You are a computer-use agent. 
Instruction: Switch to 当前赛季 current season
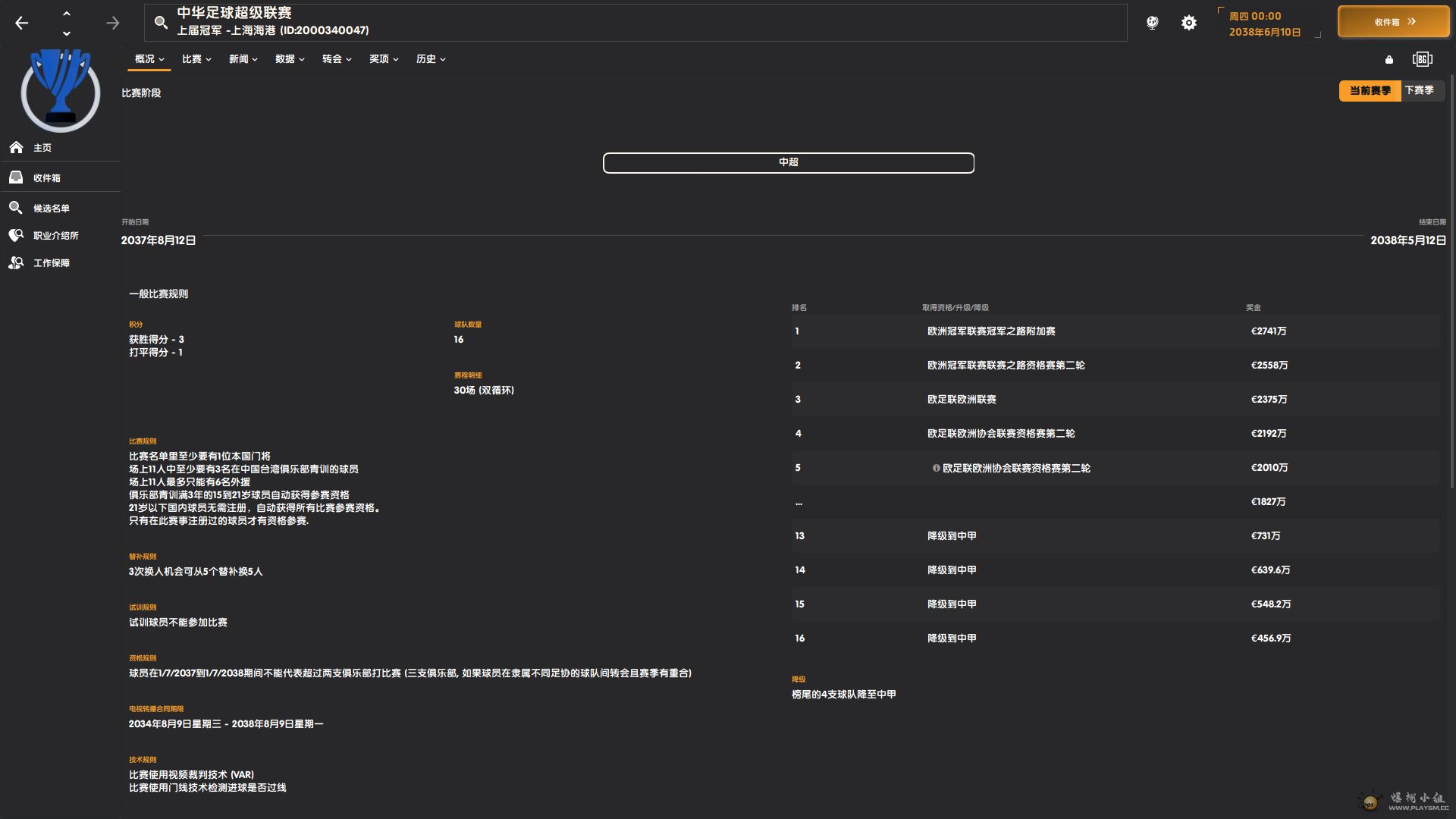pos(1370,90)
